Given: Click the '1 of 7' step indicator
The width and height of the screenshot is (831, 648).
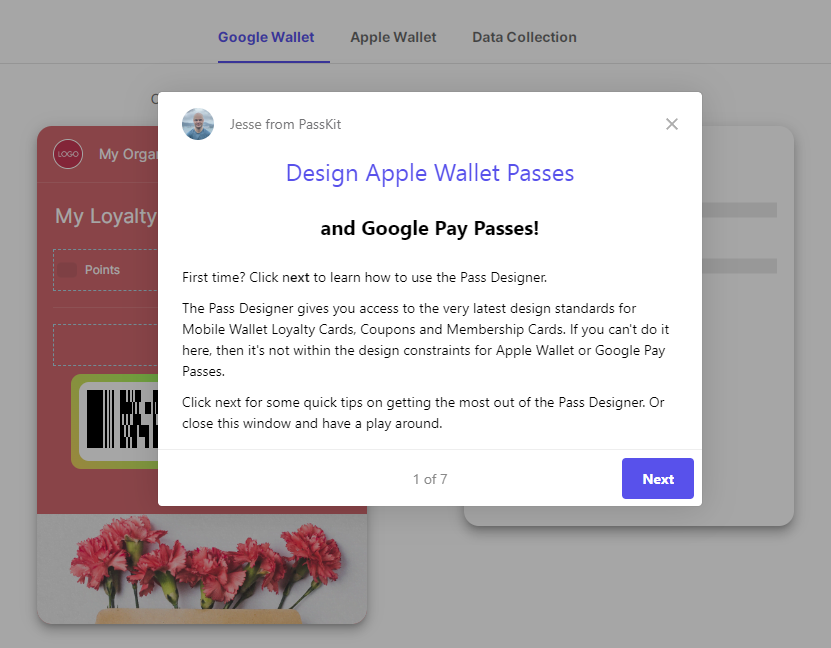Looking at the screenshot, I should tap(430, 479).
